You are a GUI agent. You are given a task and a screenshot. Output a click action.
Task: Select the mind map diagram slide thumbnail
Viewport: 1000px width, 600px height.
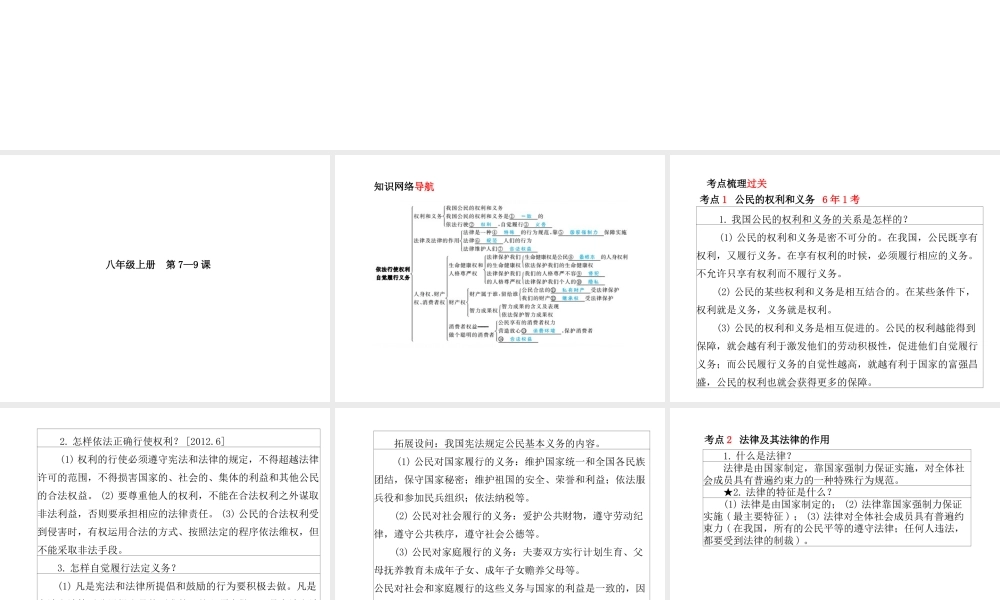tap(499, 278)
